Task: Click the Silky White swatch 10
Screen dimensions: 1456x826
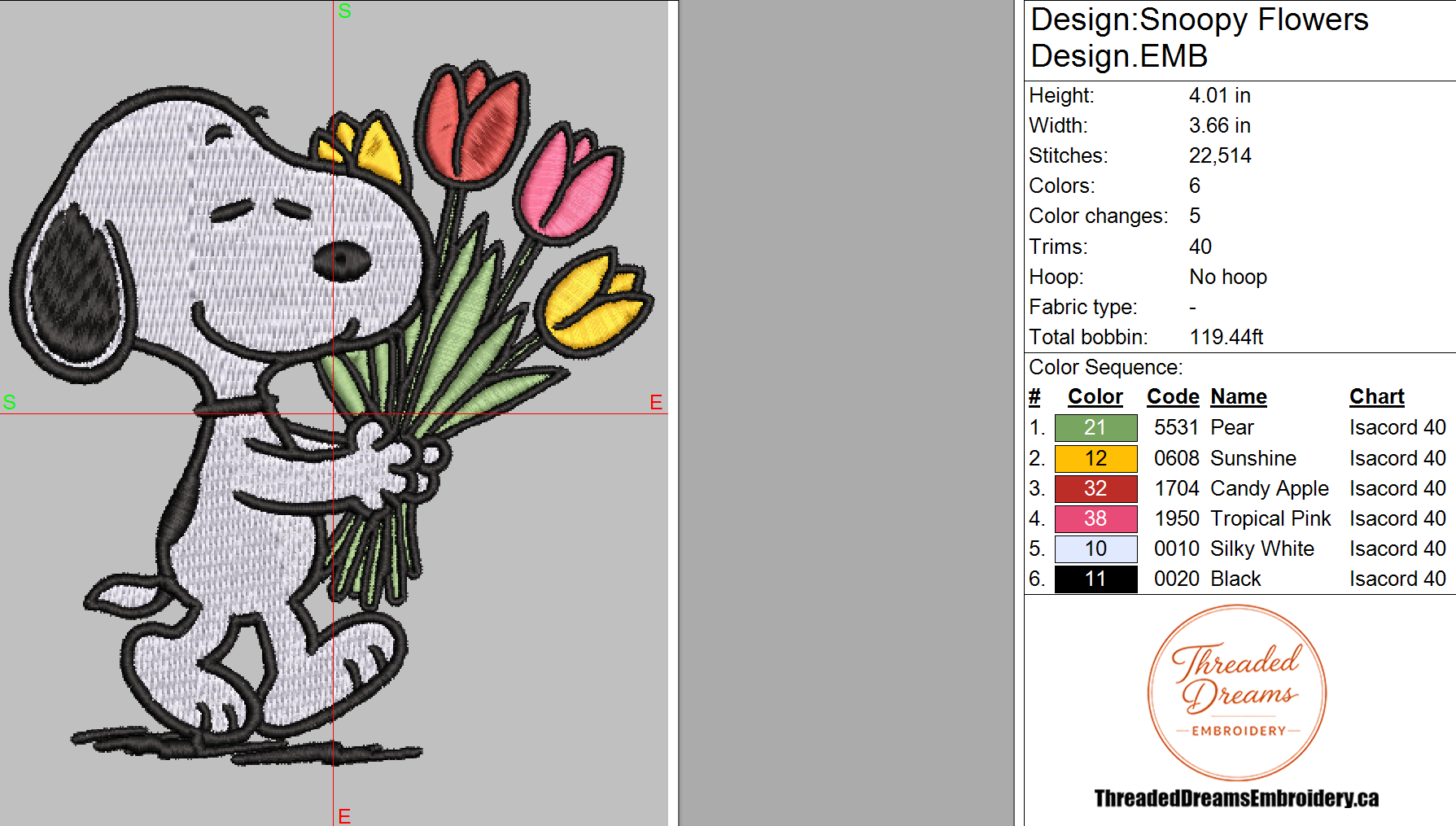Action: point(1095,548)
